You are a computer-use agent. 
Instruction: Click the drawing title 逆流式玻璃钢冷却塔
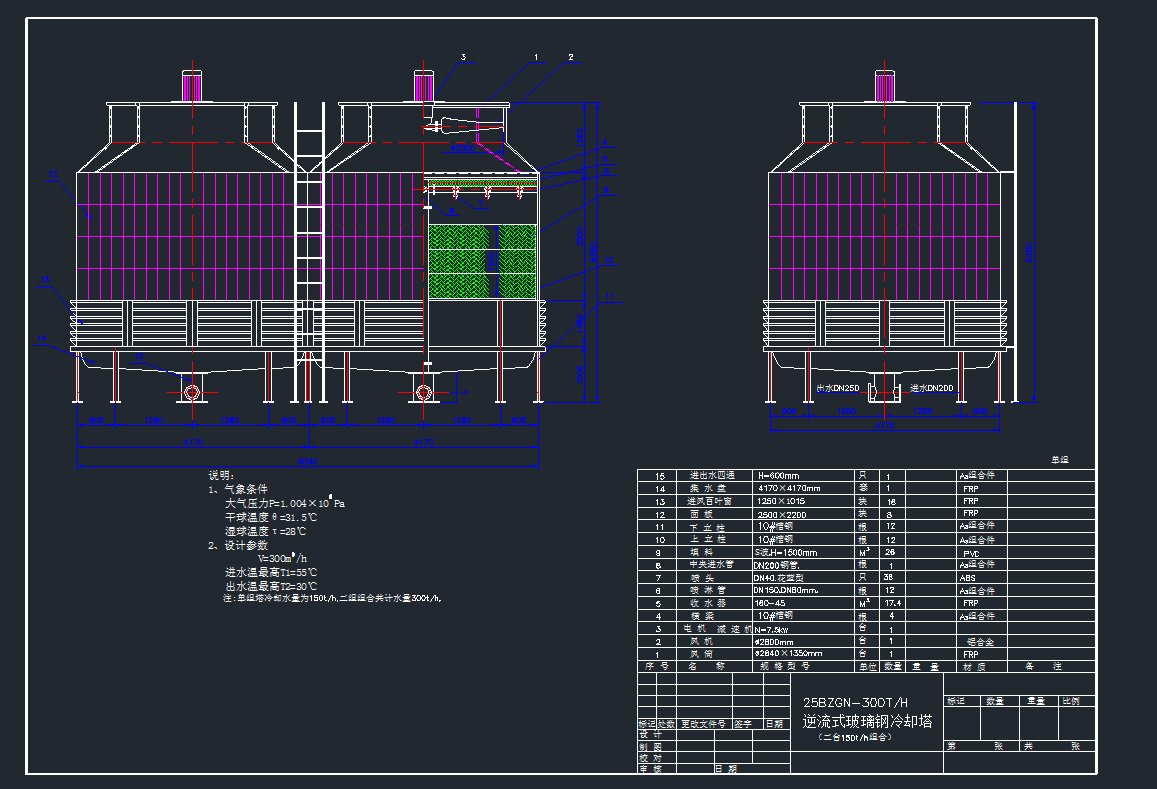[866, 721]
